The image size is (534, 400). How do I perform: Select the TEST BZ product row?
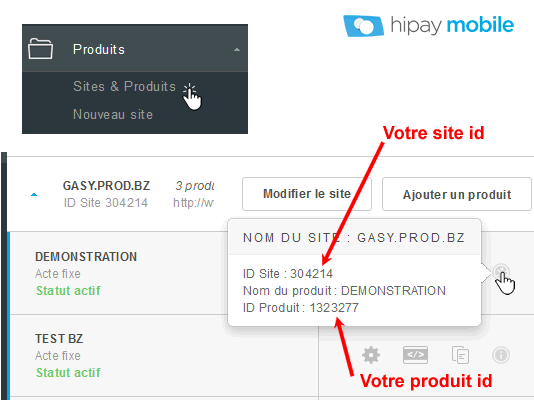pos(163,355)
